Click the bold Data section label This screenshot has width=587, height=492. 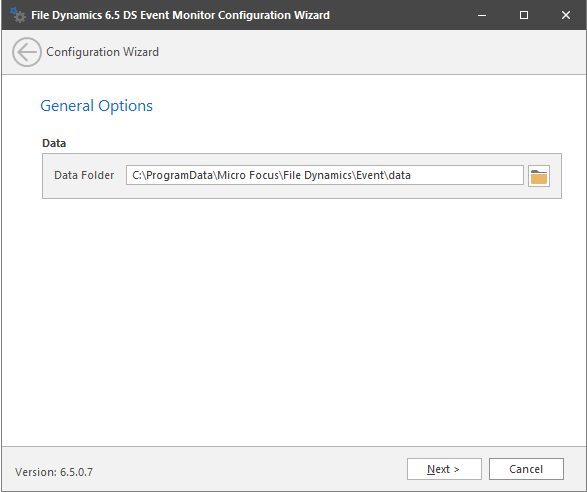[x=54, y=143]
